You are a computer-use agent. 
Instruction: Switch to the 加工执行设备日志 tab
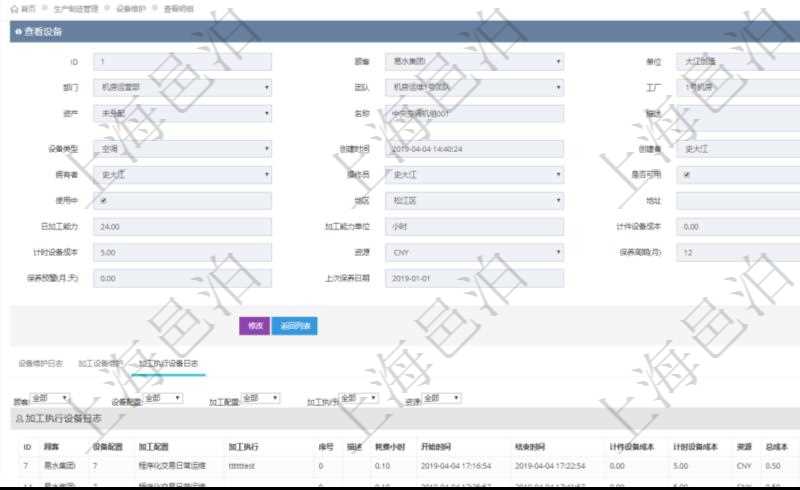(168, 363)
